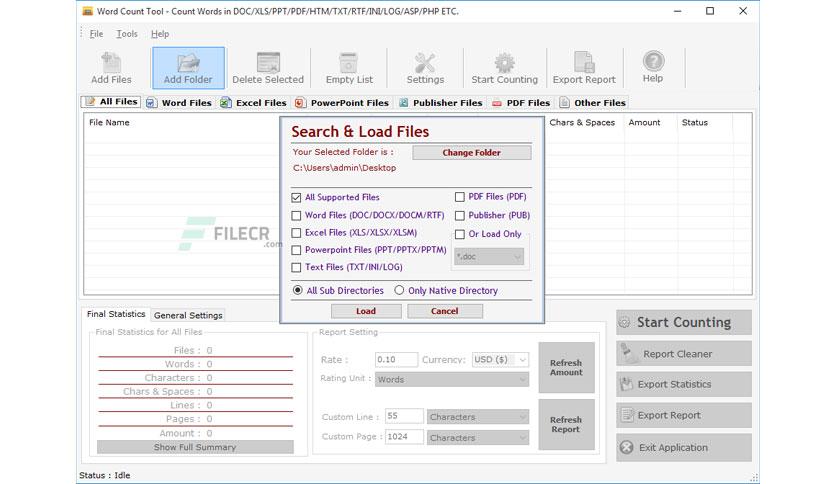Screen dimensions: 836x484
Task: Click the C:\Users\admin\Desktop folder path text
Action: [x=344, y=168]
